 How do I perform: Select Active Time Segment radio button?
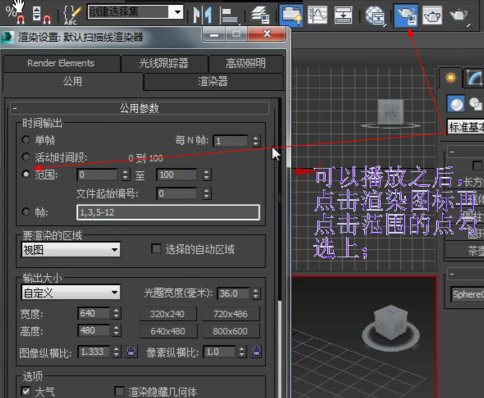pyautogui.click(x=26, y=156)
